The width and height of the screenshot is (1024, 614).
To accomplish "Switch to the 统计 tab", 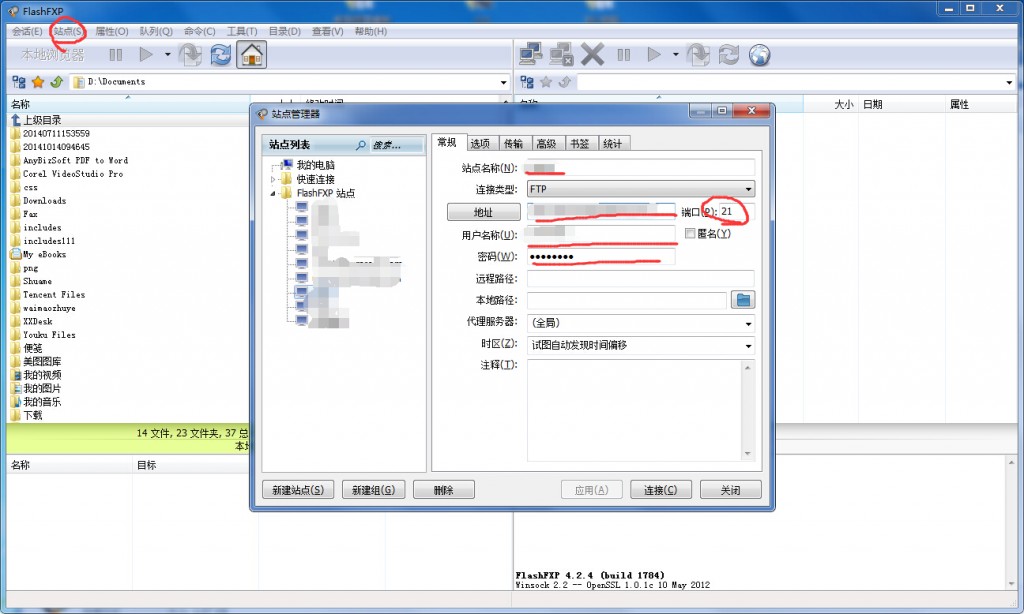I will pyautogui.click(x=613, y=144).
